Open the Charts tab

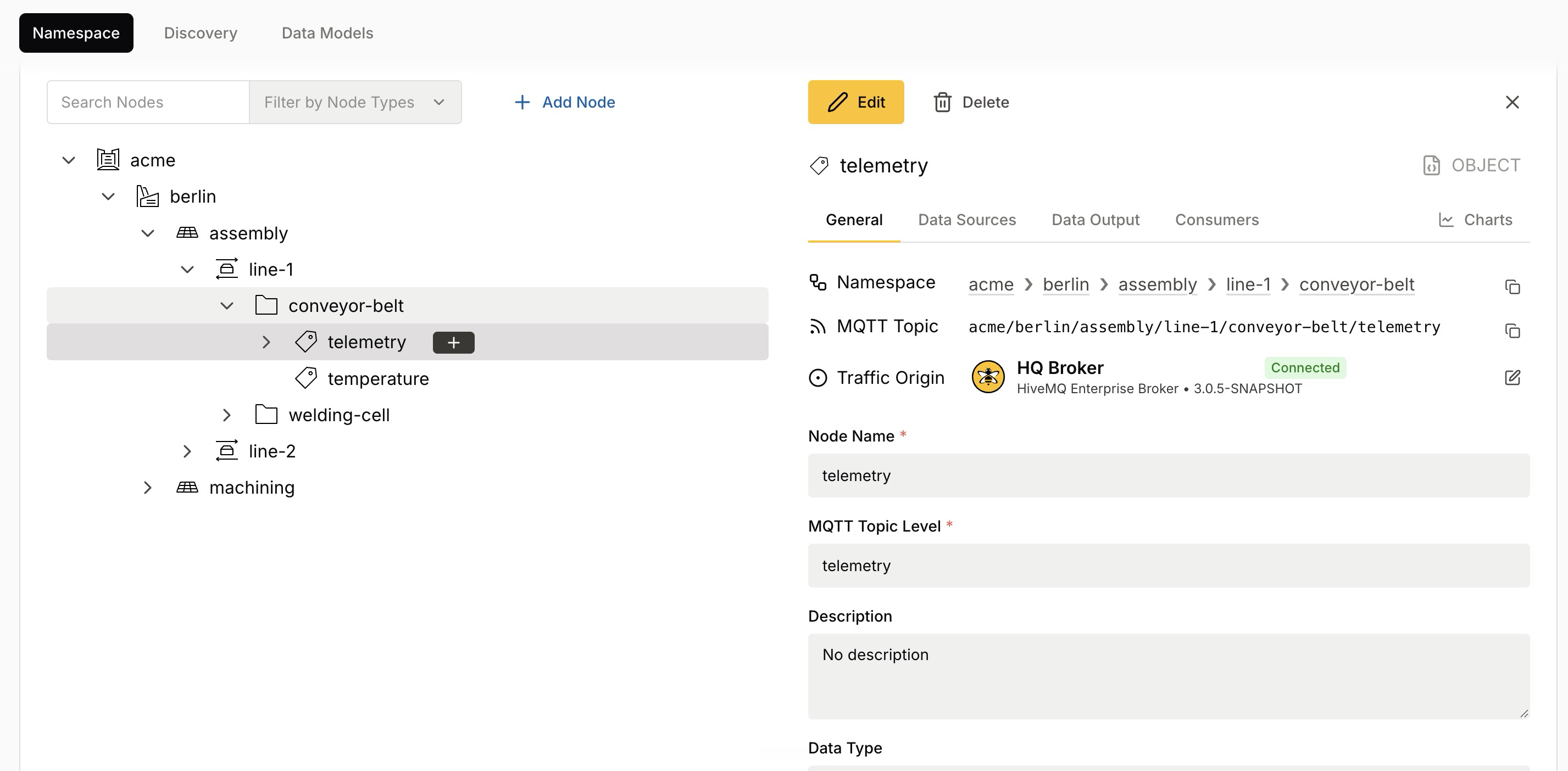click(1476, 220)
